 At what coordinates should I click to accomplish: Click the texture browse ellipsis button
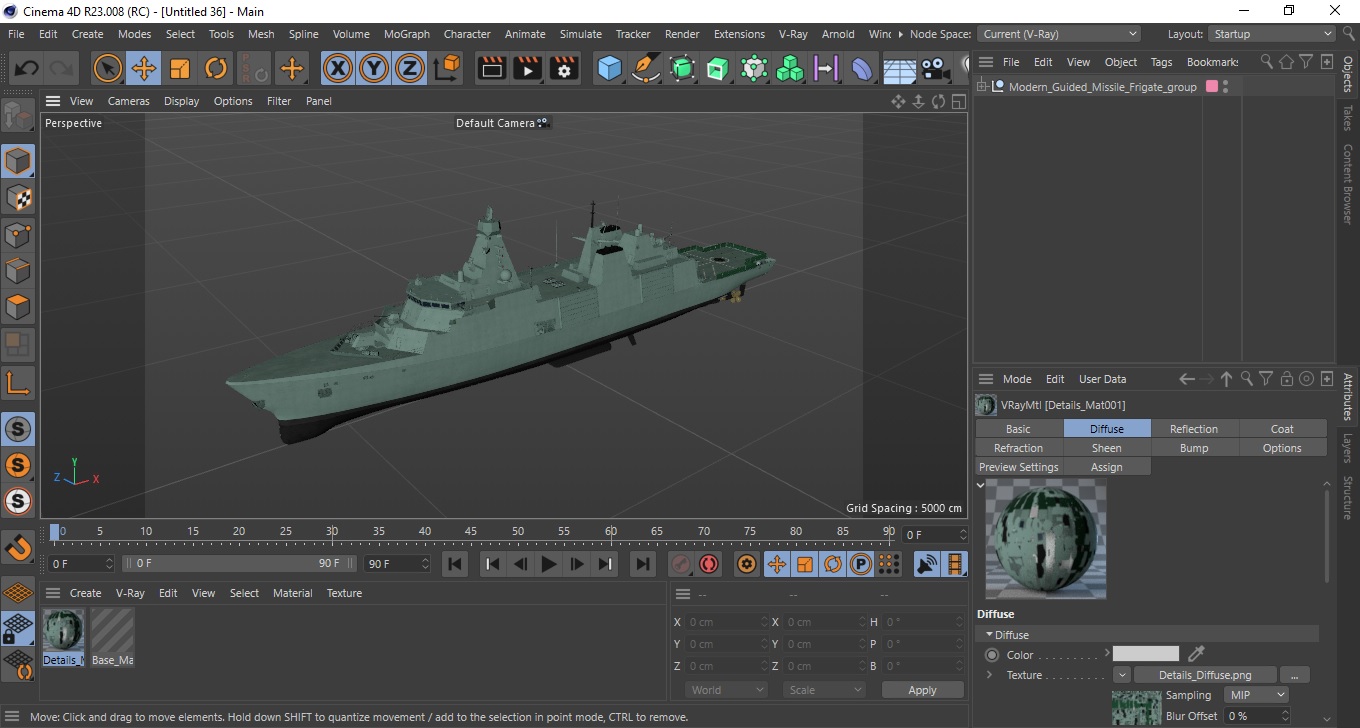pyautogui.click(x=1294, y=675)
